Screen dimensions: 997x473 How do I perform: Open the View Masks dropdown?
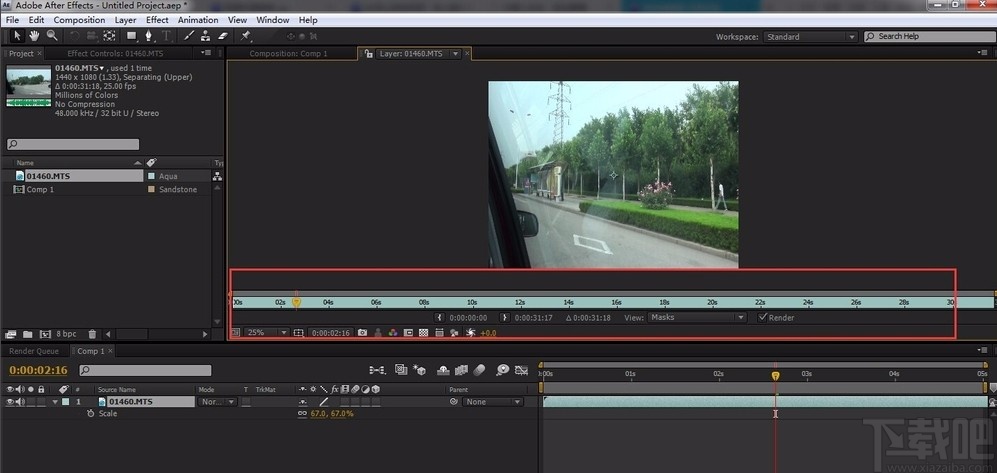click(697, 317)
